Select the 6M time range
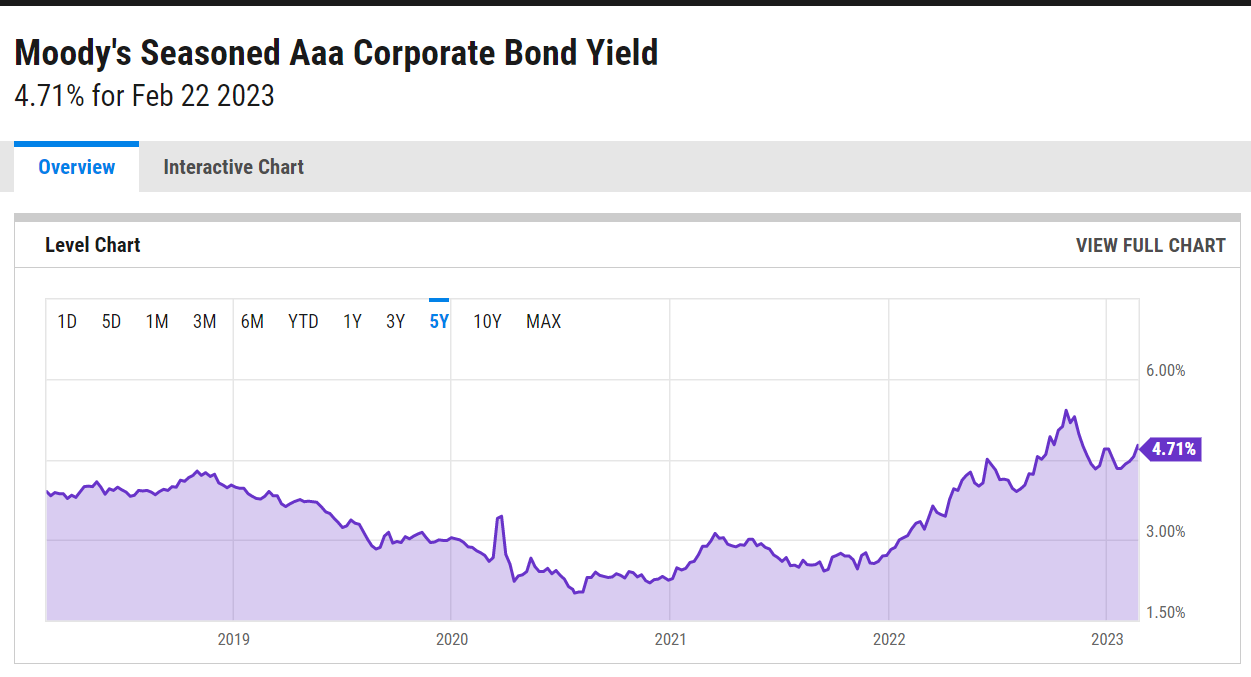 (252, 321)
